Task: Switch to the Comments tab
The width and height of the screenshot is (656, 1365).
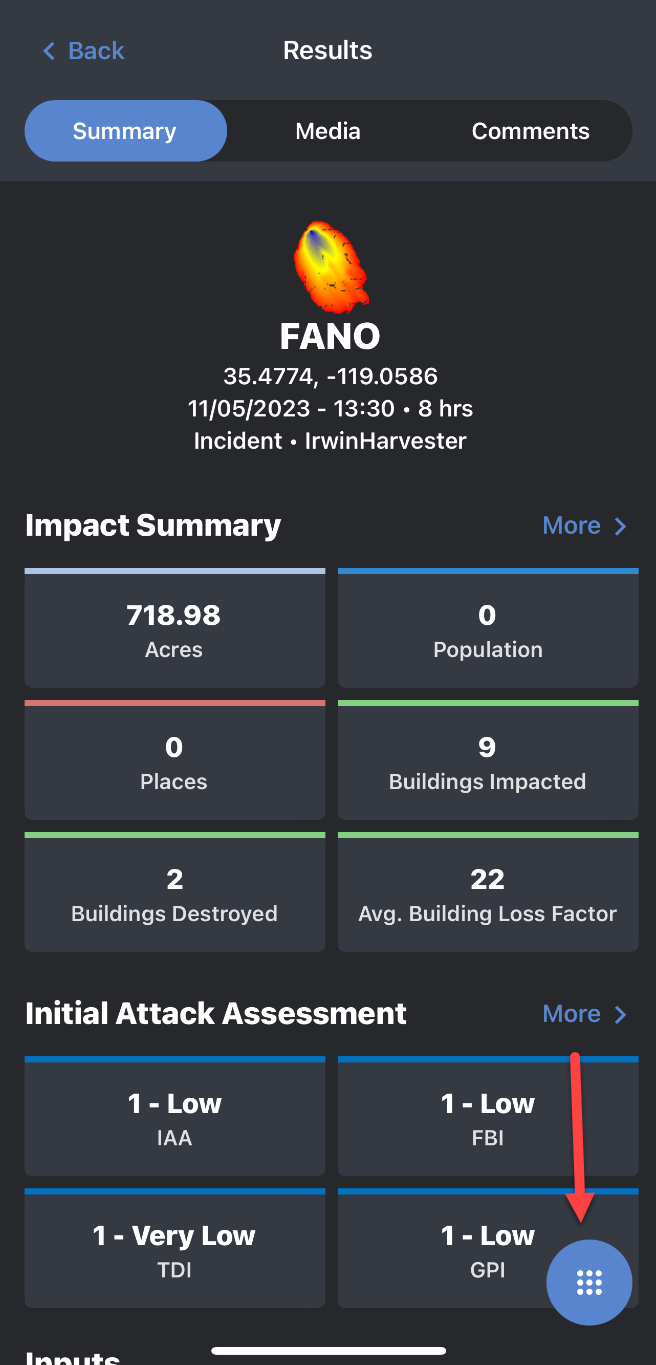Action: 530,131
